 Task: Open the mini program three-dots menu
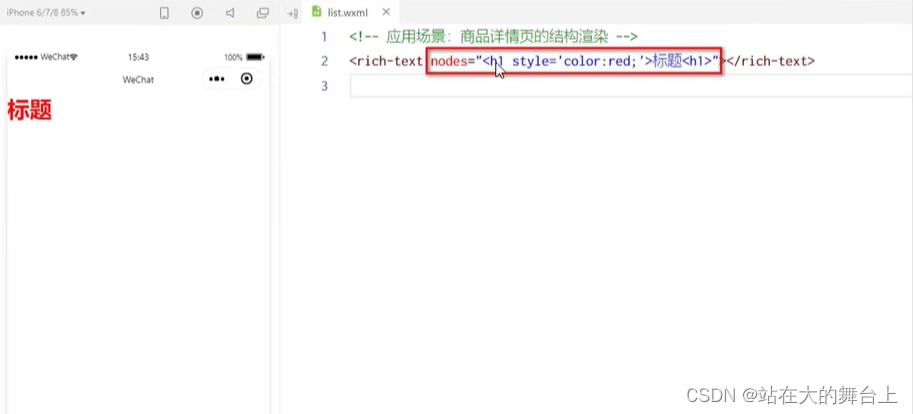(x=217, y=79)
